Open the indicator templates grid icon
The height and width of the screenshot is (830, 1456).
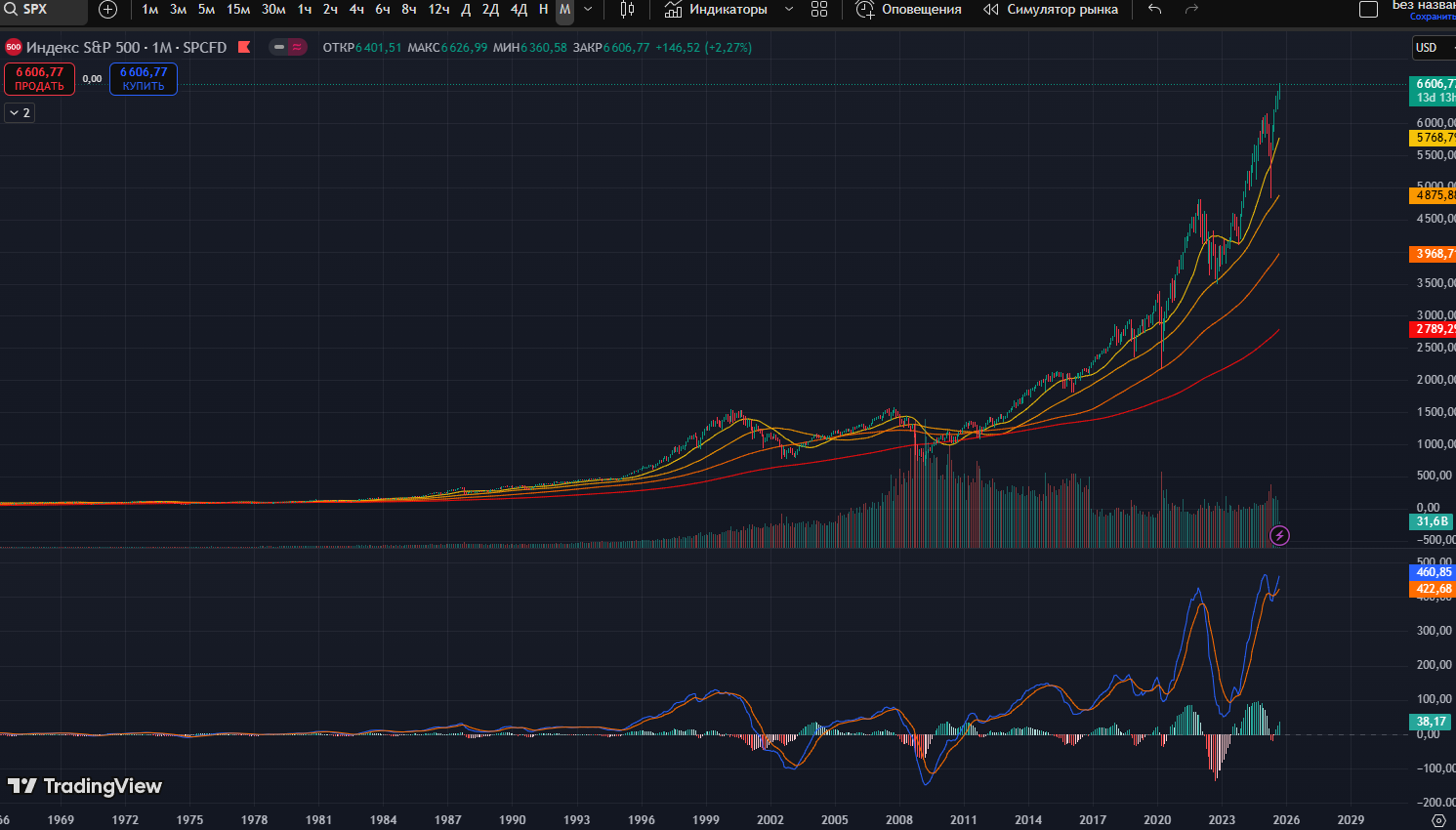[x=819, y=10]
